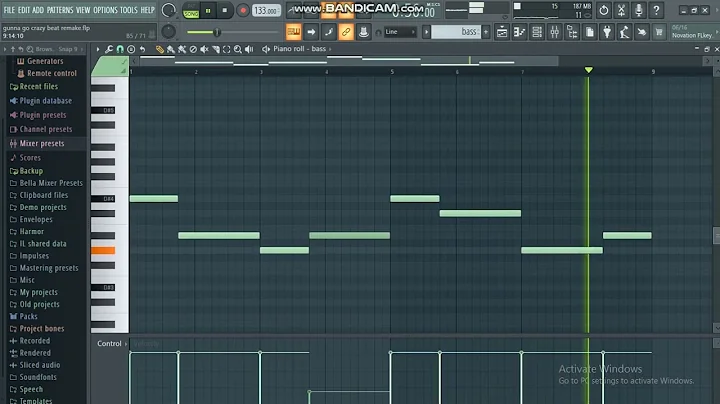The height and width of the screenshot is (404, 720).
Task: Click the browser search magnifier icon
Action: [30, 49]
